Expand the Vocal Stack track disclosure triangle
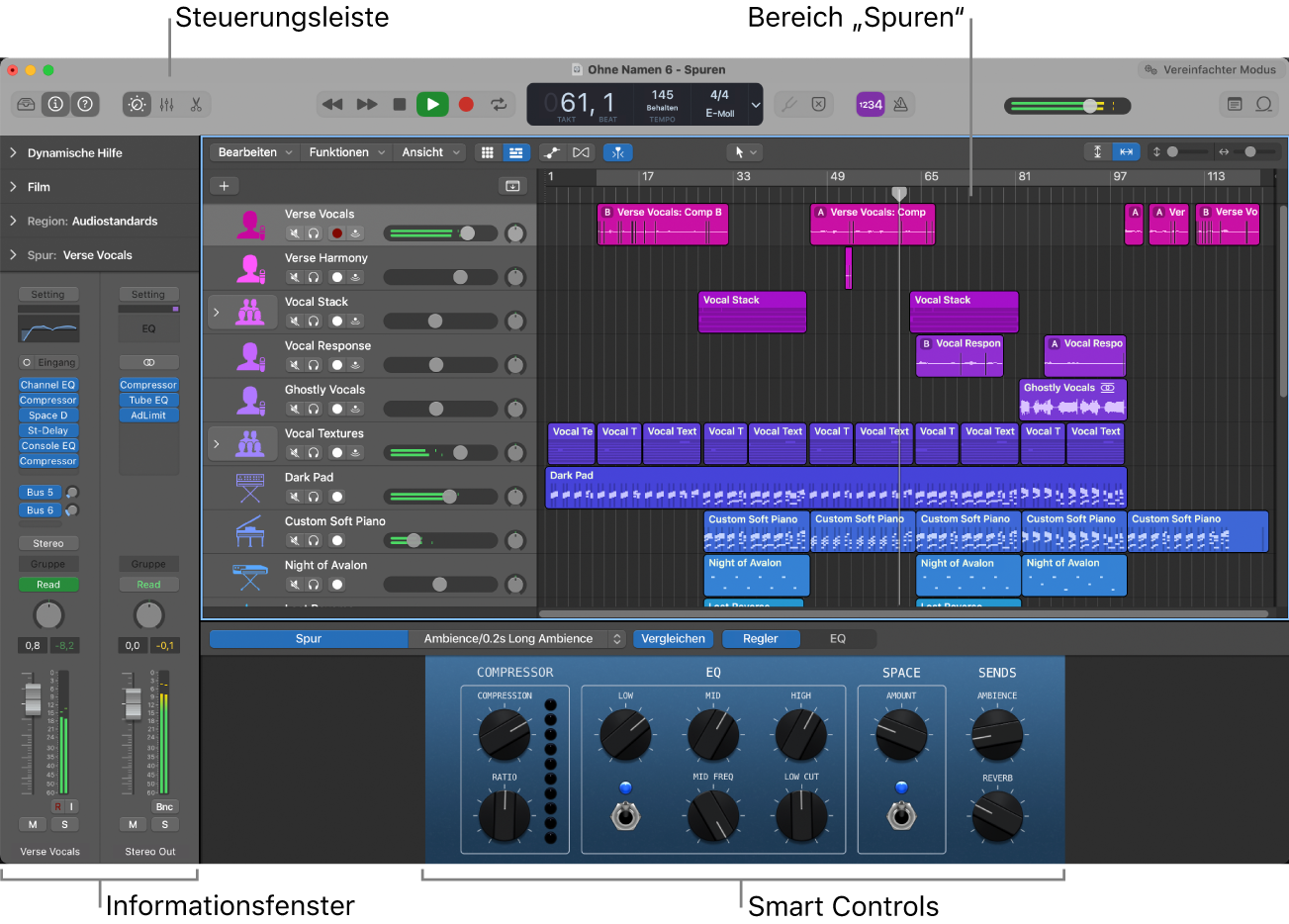1289x924 pixels. click(217, 312)
